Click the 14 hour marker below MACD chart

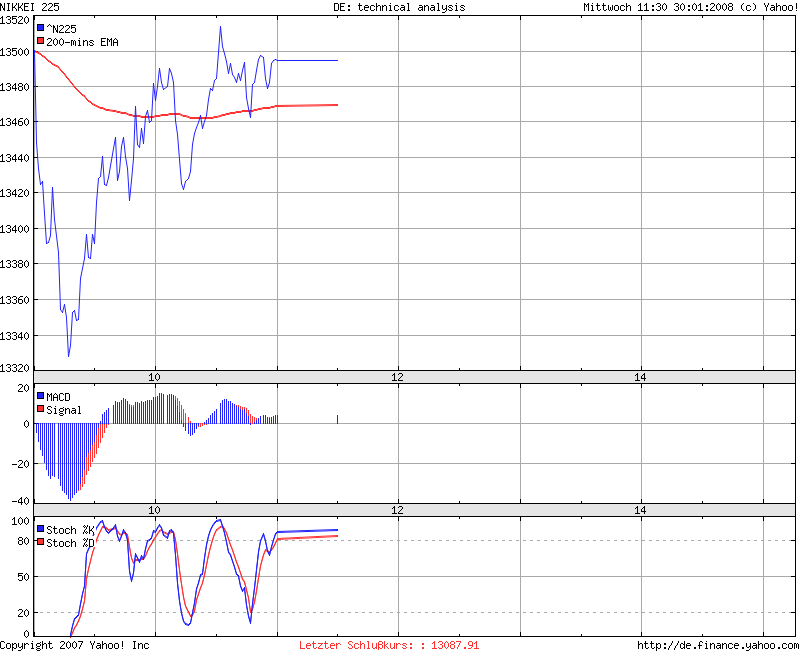(640, 510)
